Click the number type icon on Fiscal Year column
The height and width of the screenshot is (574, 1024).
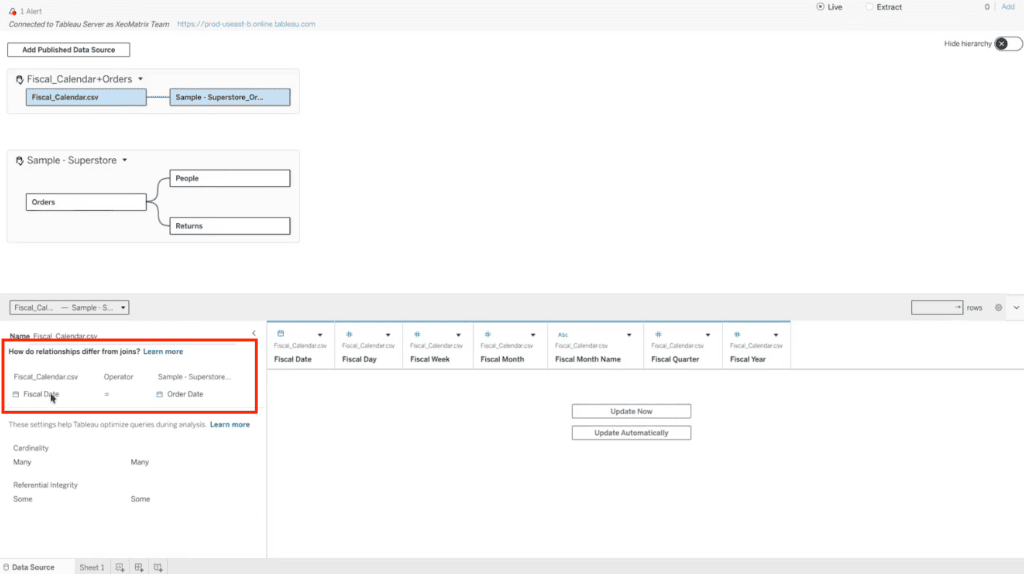click(x=737, y=334)
